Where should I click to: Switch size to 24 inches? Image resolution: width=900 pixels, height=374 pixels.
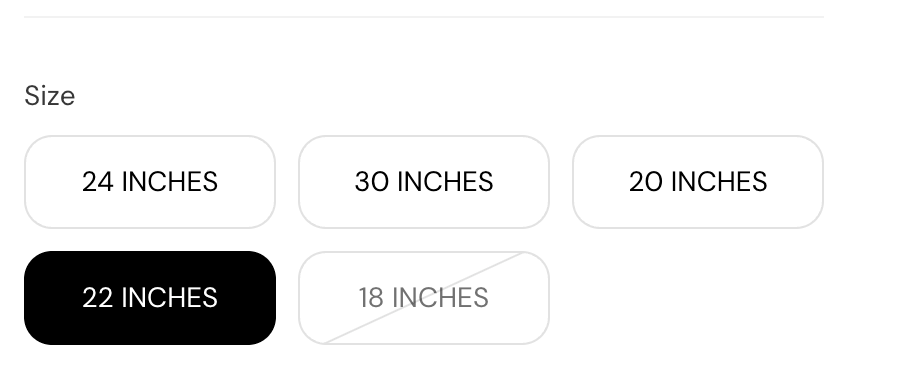coord(150,182)
